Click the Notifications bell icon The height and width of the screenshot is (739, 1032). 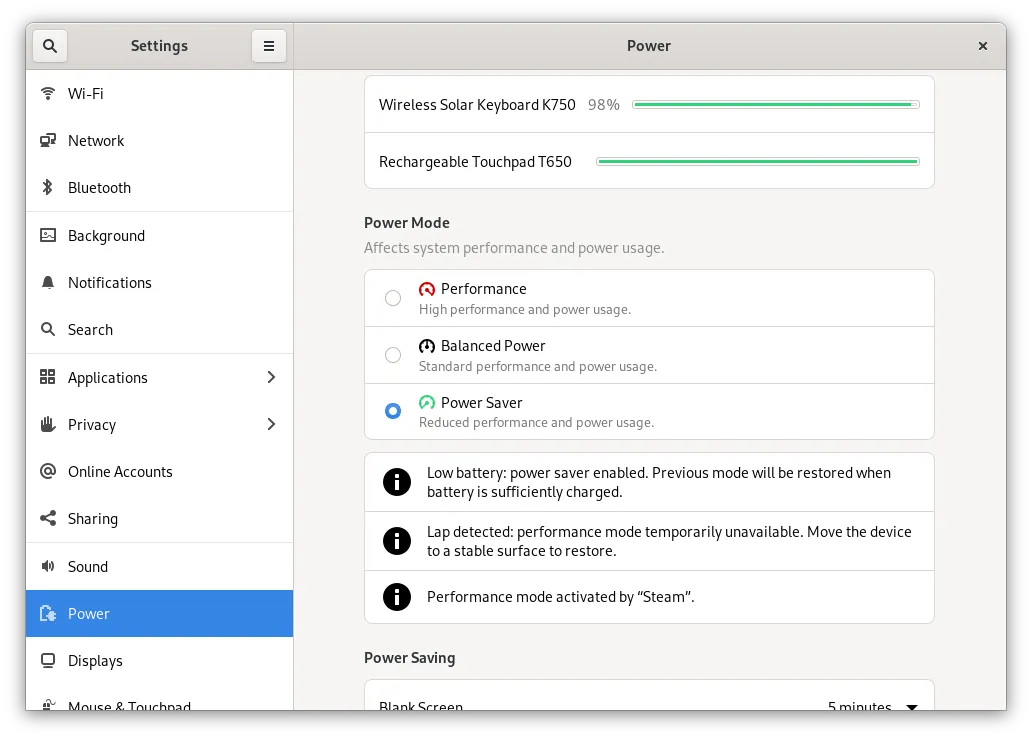(48, 283)
